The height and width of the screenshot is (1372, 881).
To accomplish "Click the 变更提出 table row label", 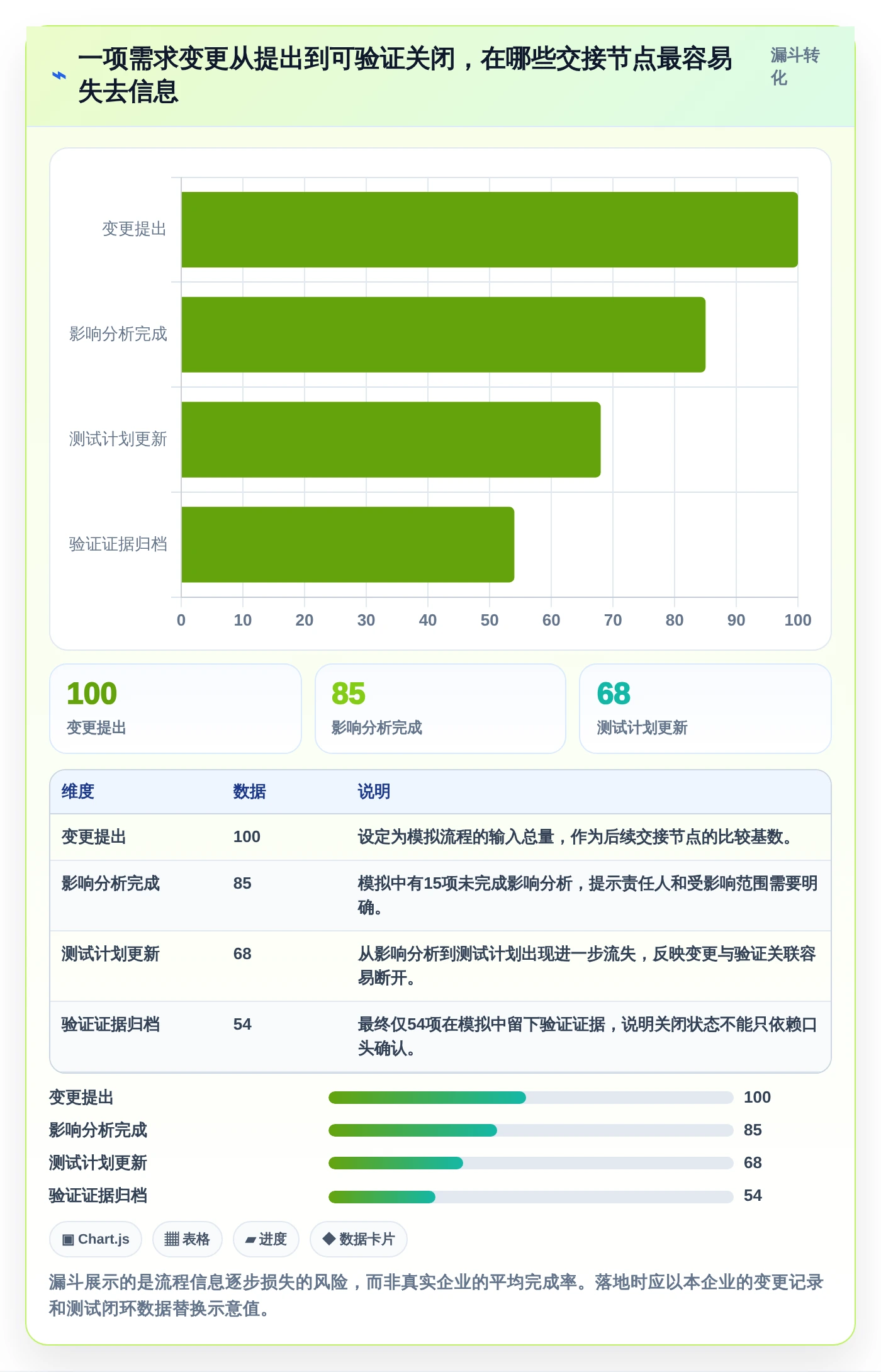I will pos(94,837).
